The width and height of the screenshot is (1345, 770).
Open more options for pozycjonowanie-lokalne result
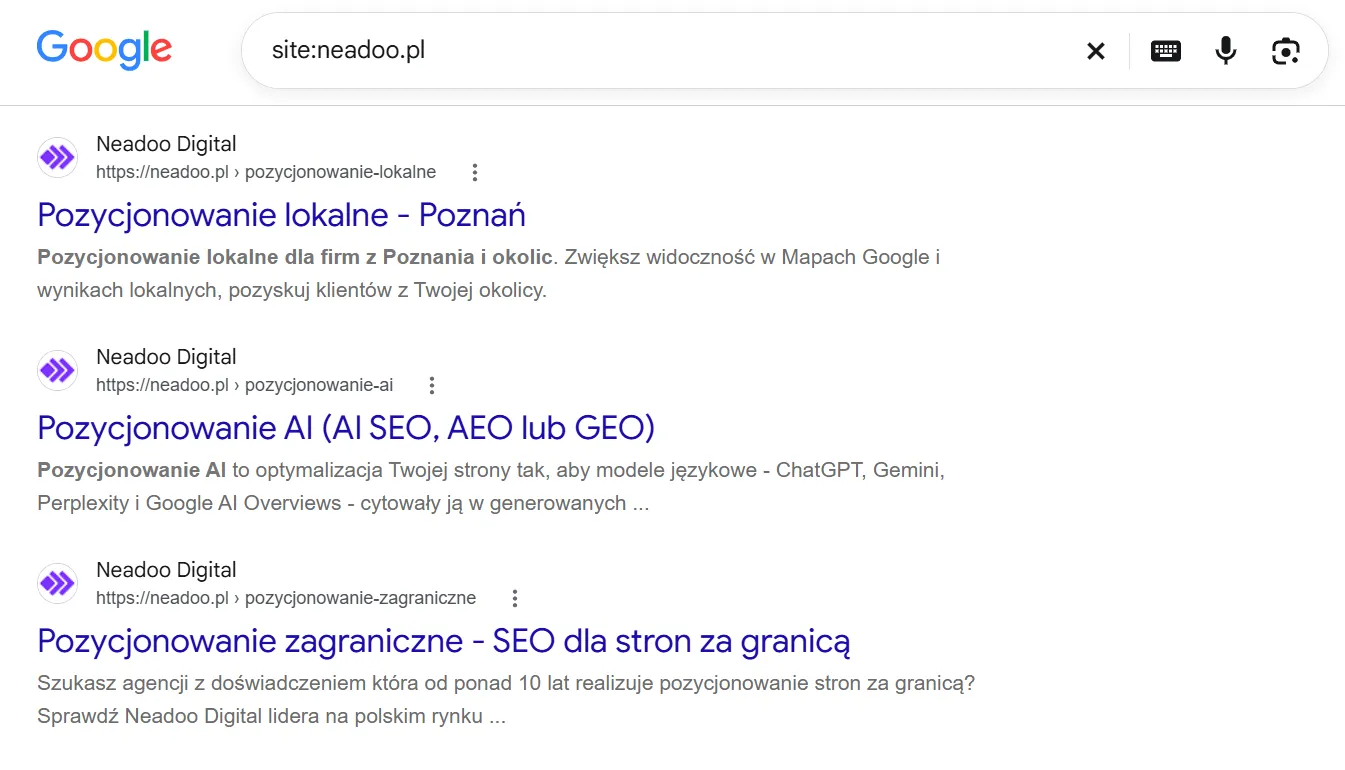[475, 172]
